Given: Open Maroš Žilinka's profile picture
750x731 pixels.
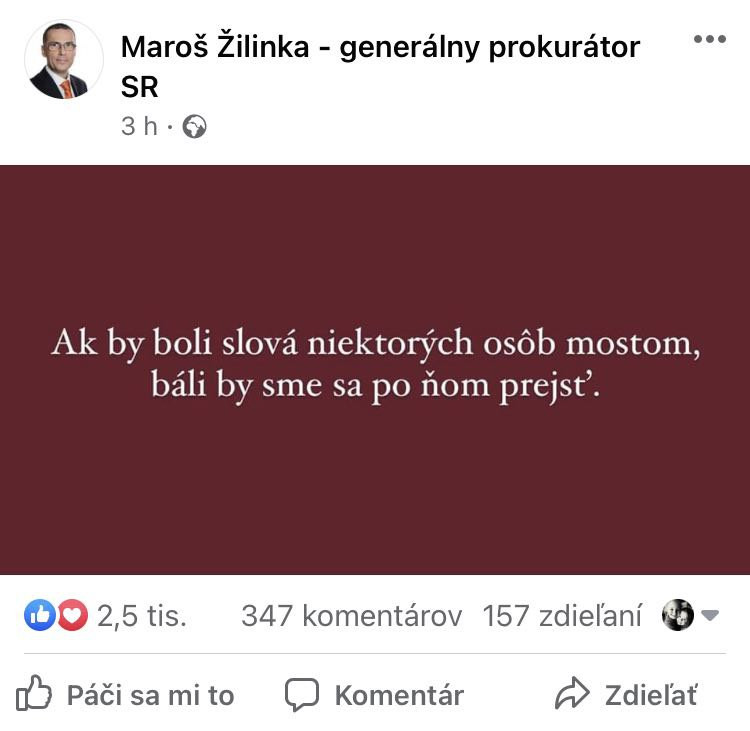Looking at the screenshot, I should [64, 60].
